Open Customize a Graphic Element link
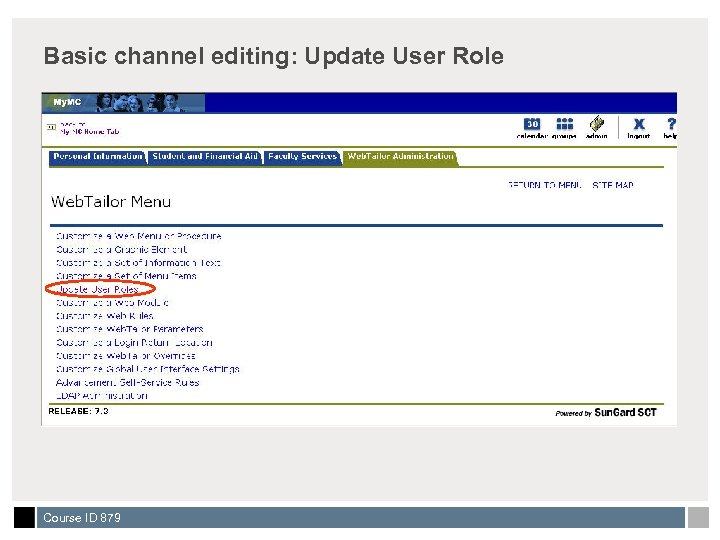720x540 pixels. click(121, 249)
